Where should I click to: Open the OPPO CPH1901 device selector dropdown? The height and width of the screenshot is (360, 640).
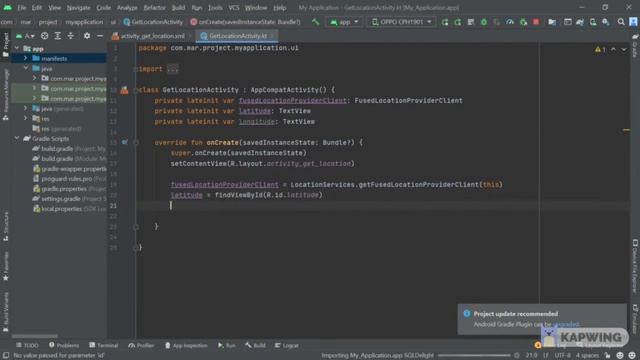pyautogui.click(x=401, y=22)
